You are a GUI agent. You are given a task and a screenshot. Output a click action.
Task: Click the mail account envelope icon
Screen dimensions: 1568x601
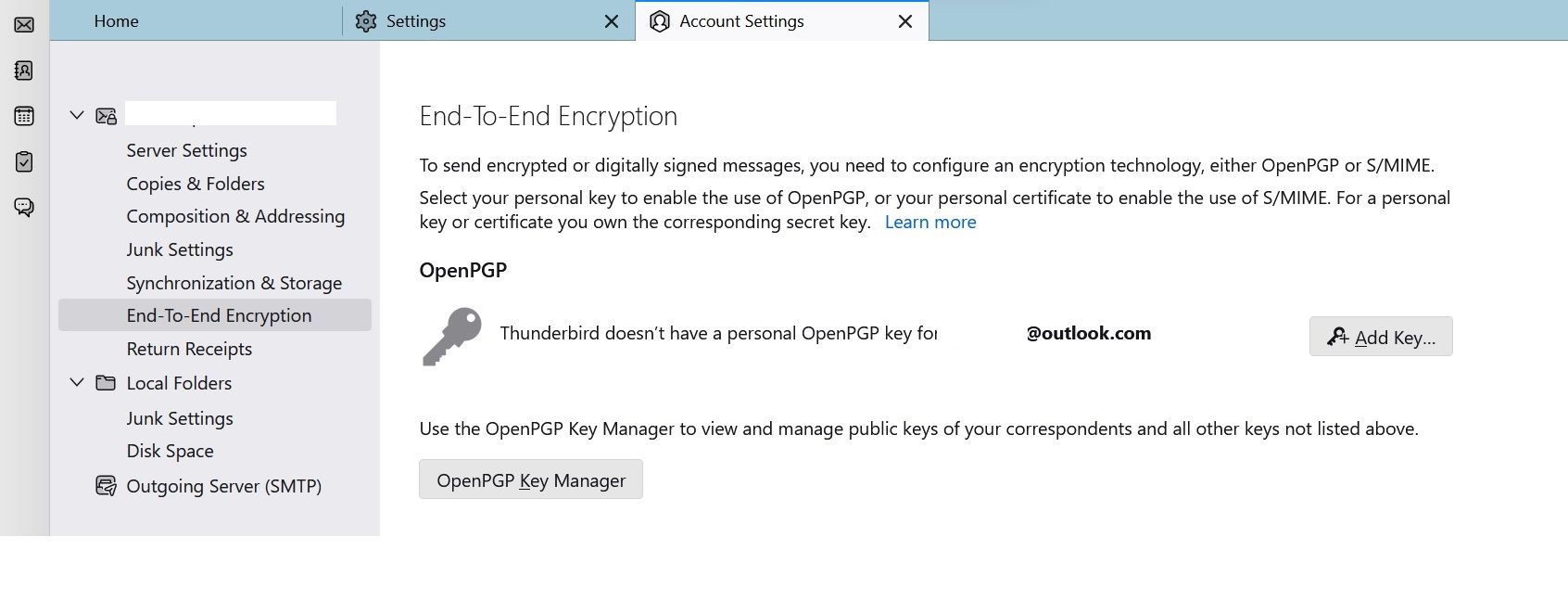(x=106, y=116)
